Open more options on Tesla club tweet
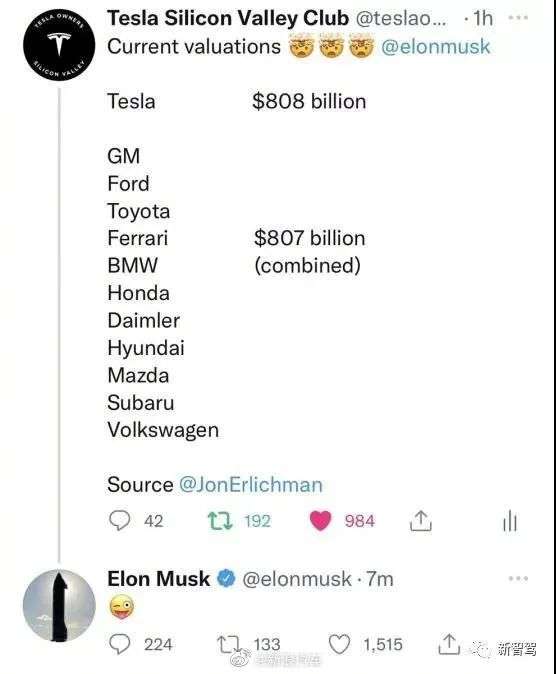The image size is (556, 674). point(518,18)
